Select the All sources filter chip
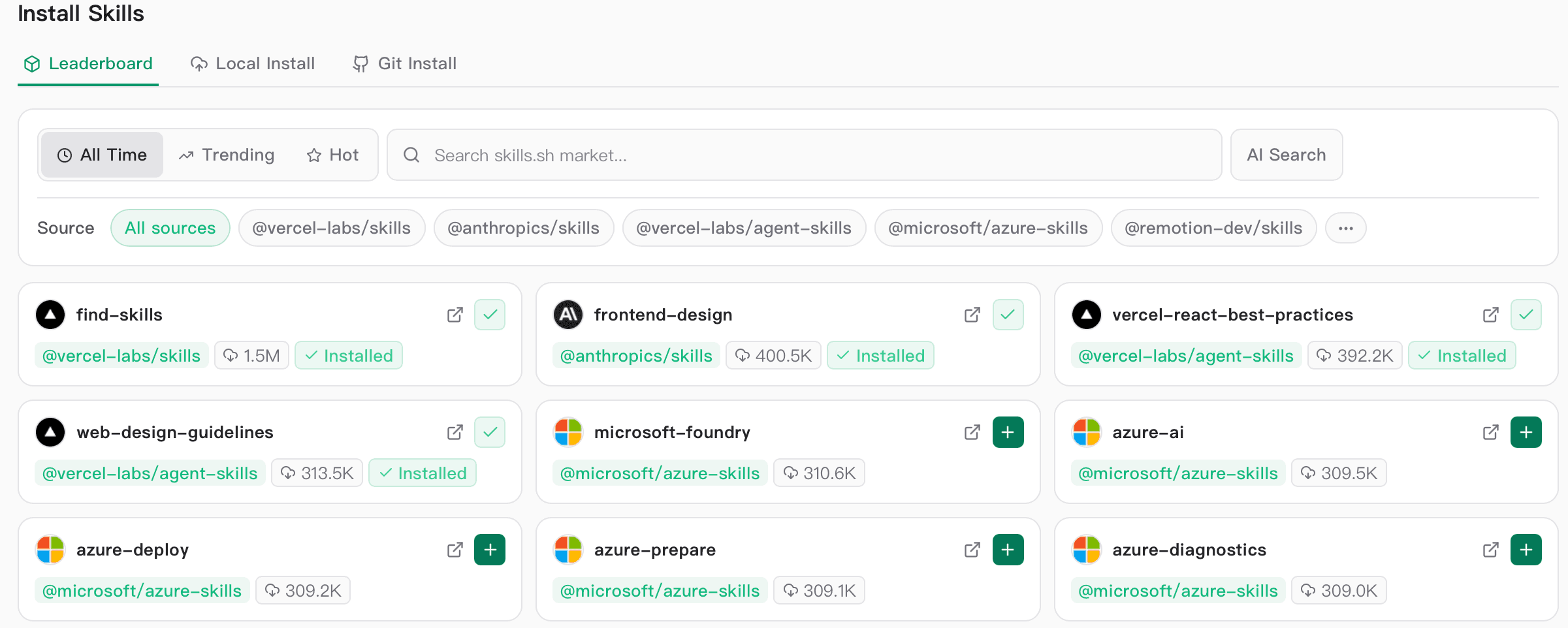This screenshot has width=1568, height=628. point(170,228)
